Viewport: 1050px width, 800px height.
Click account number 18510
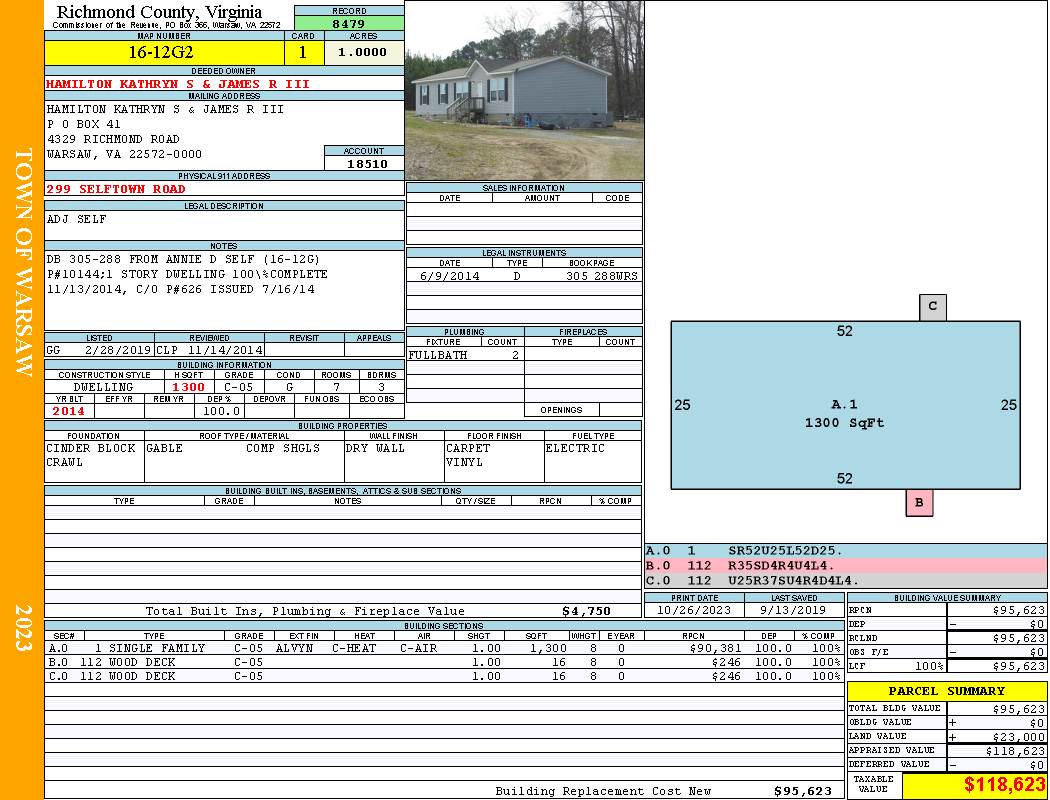[367, 163]
